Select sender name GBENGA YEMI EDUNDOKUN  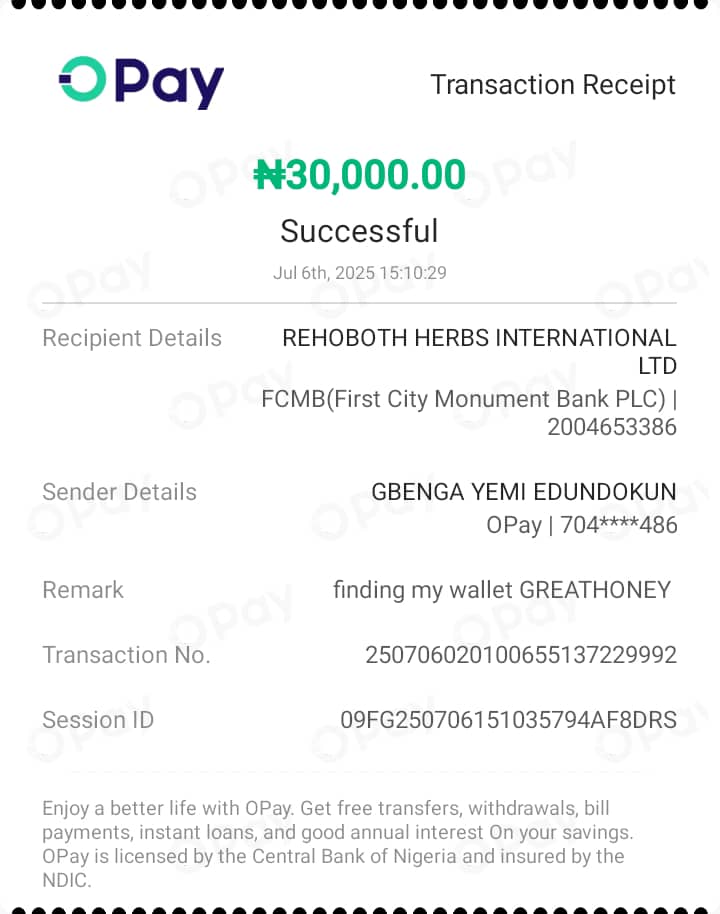coord(523,492)
